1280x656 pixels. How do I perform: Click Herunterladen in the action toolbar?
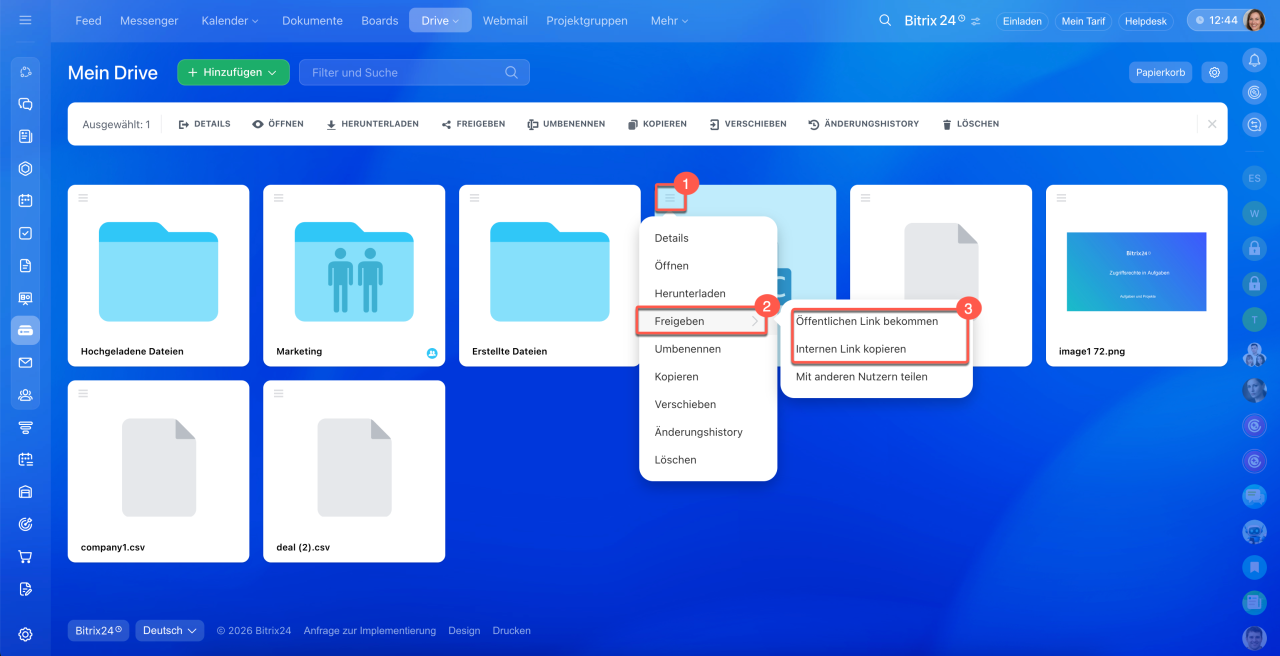point(372,124)
